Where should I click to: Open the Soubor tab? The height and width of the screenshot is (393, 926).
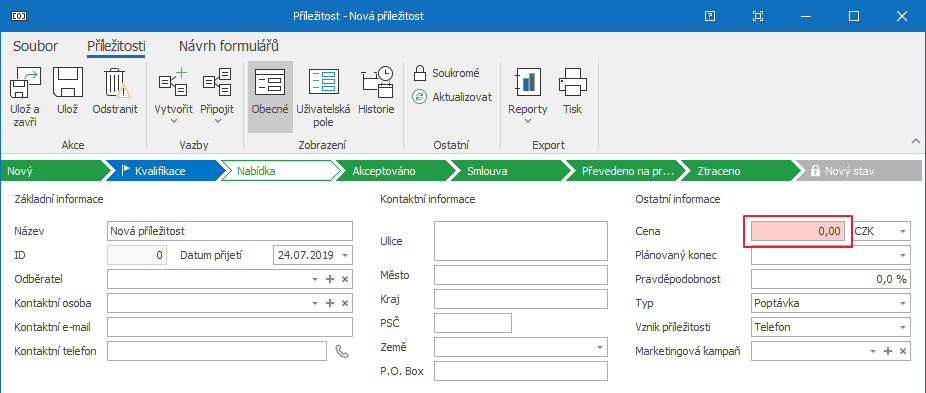(x=35, y=46)
